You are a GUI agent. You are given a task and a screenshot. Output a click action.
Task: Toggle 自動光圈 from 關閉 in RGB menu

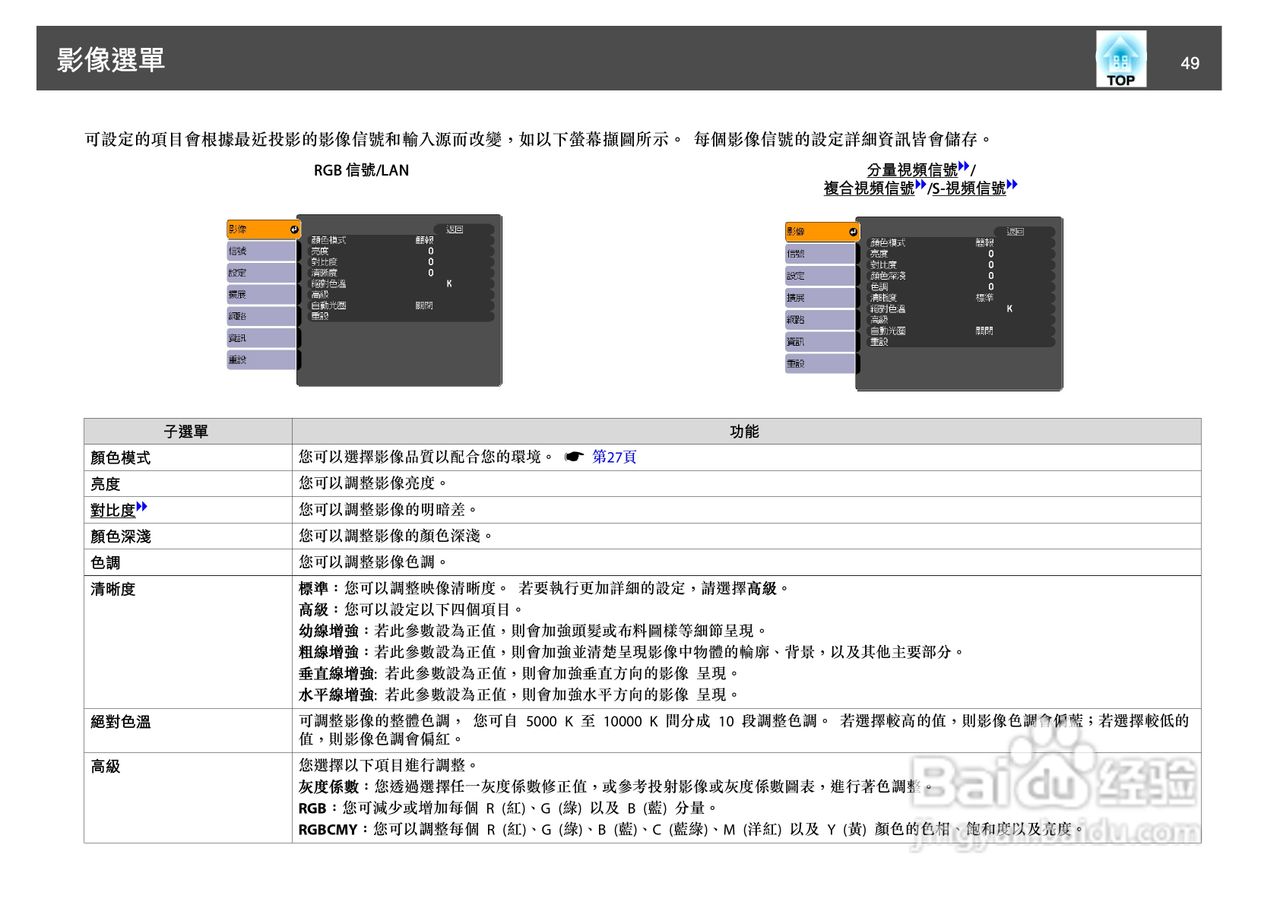pyautogui.click(x=424, y=304)
